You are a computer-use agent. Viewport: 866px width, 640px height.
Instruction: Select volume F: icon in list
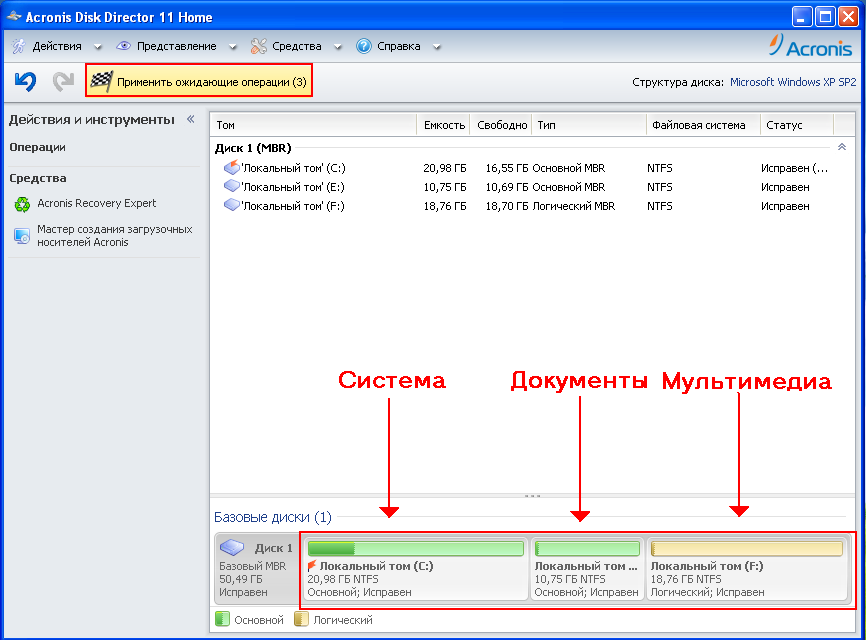click(x=231, y=205)
